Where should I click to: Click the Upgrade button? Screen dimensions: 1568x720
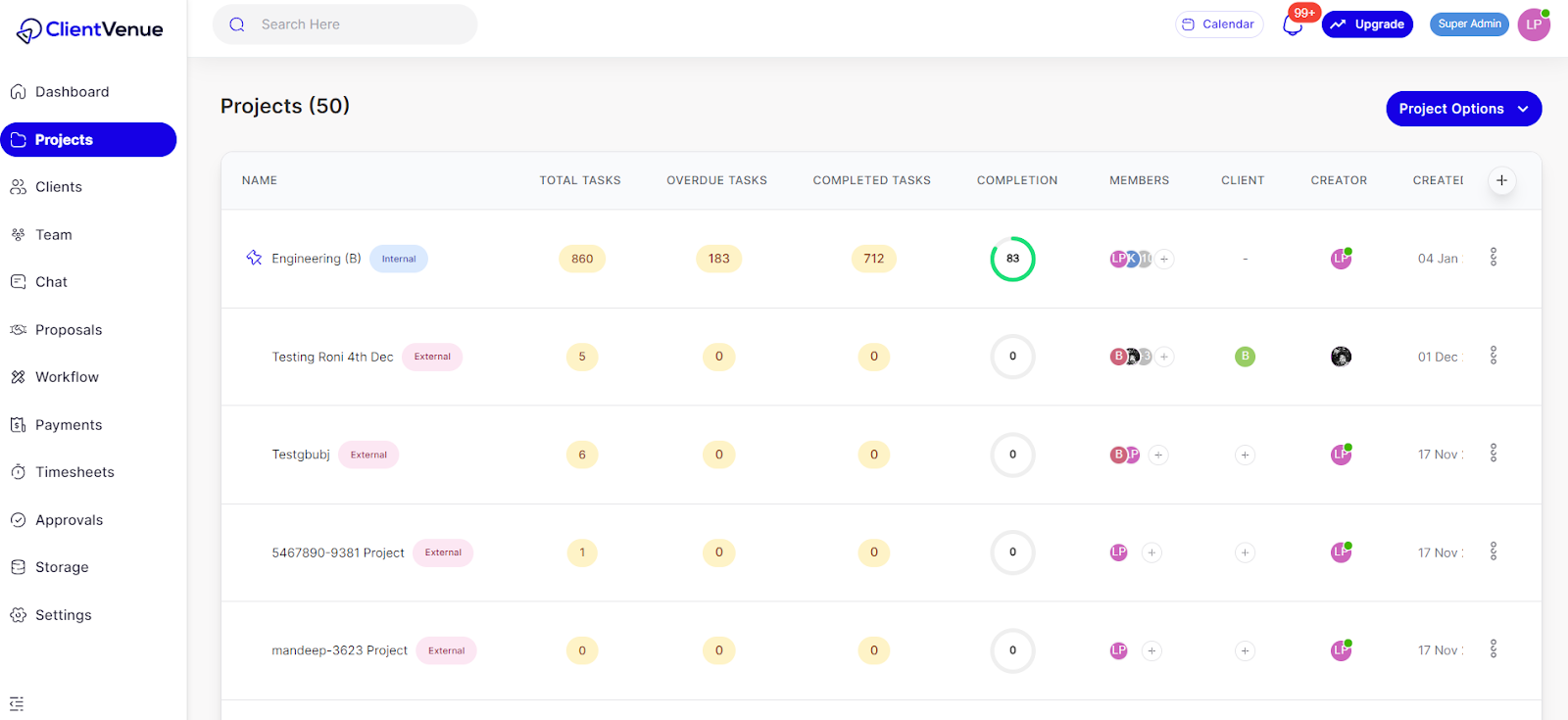tap(1367, 24)
